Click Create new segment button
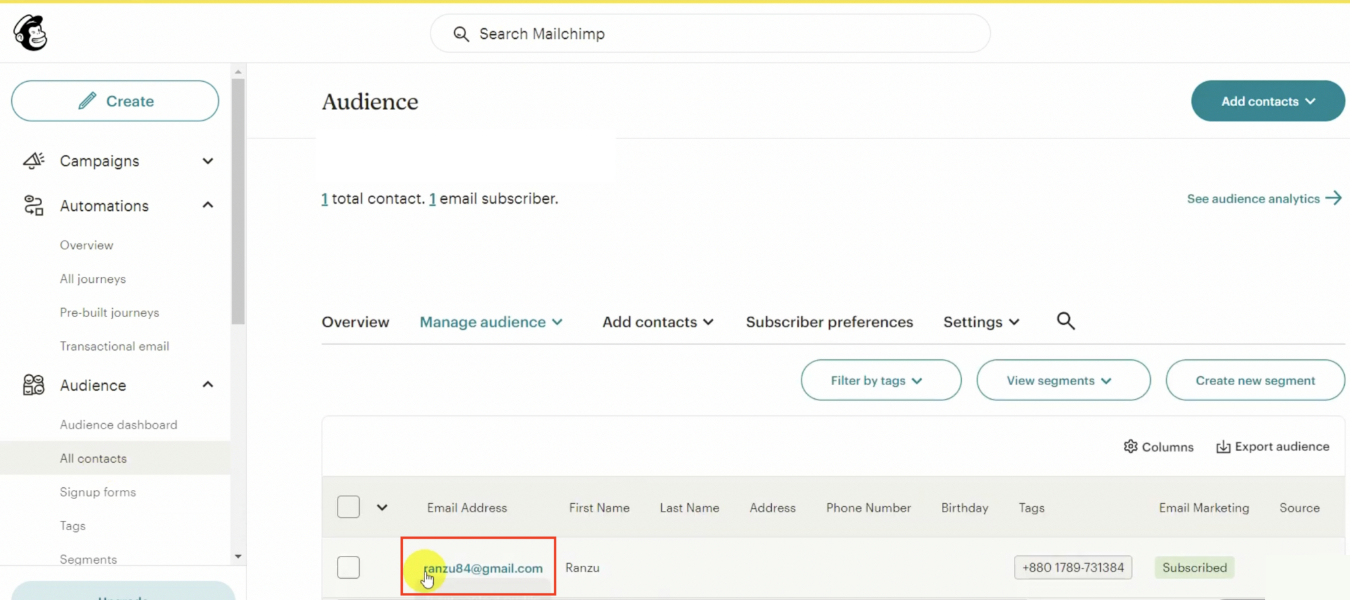The height and width of the screenshot is (600, 1350). pos(1255,380)
